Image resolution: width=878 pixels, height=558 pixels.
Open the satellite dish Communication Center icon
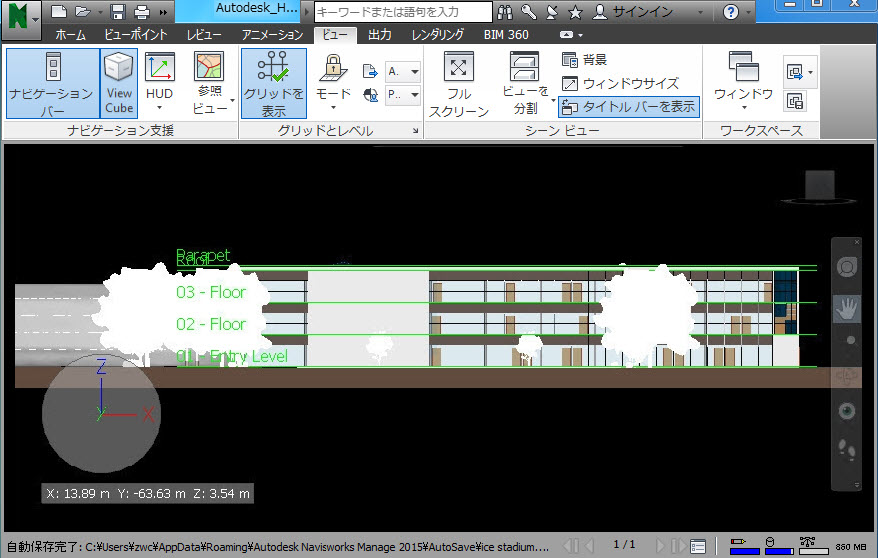(552, 12)
